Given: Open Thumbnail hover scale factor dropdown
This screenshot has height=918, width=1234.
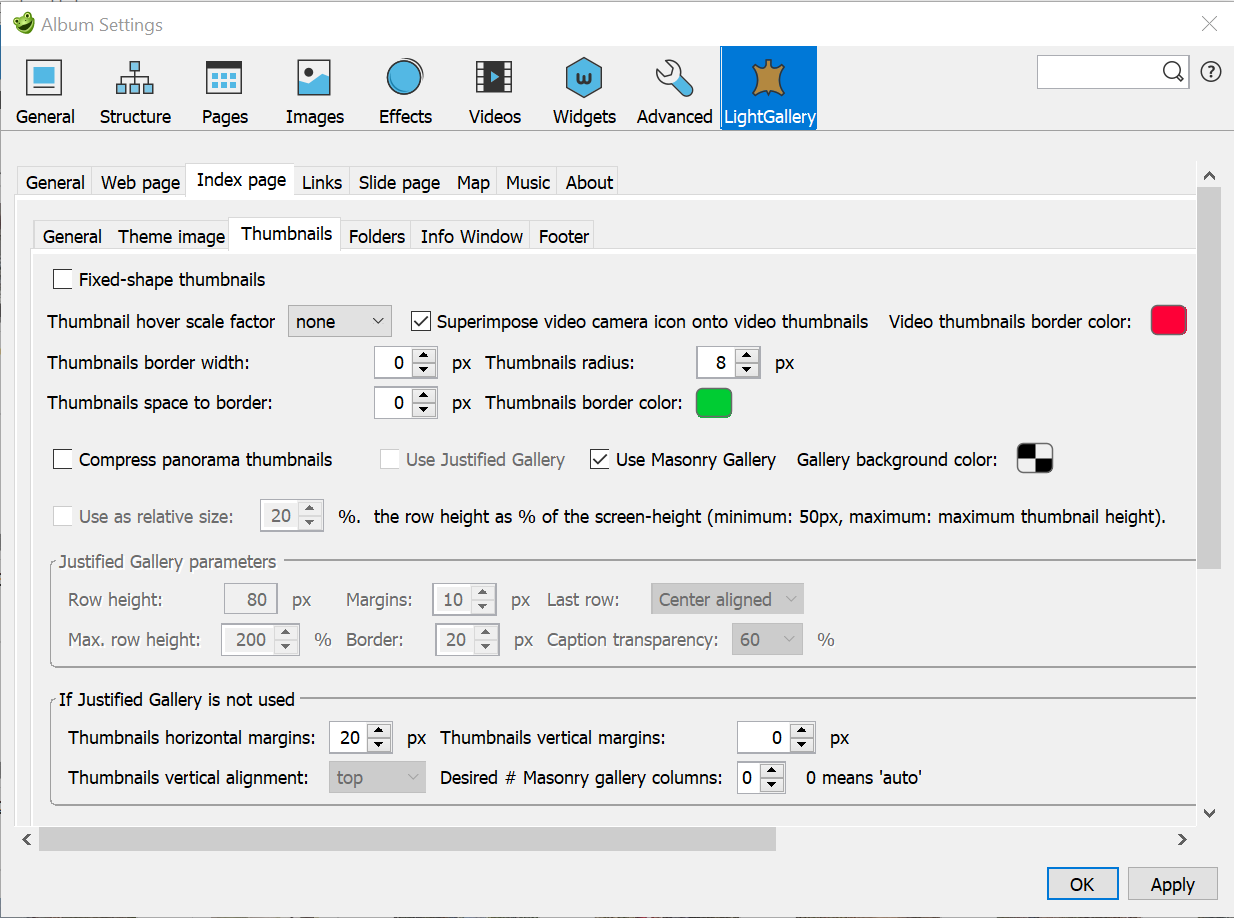Looking at the screenshot, I should pos(340,322).
